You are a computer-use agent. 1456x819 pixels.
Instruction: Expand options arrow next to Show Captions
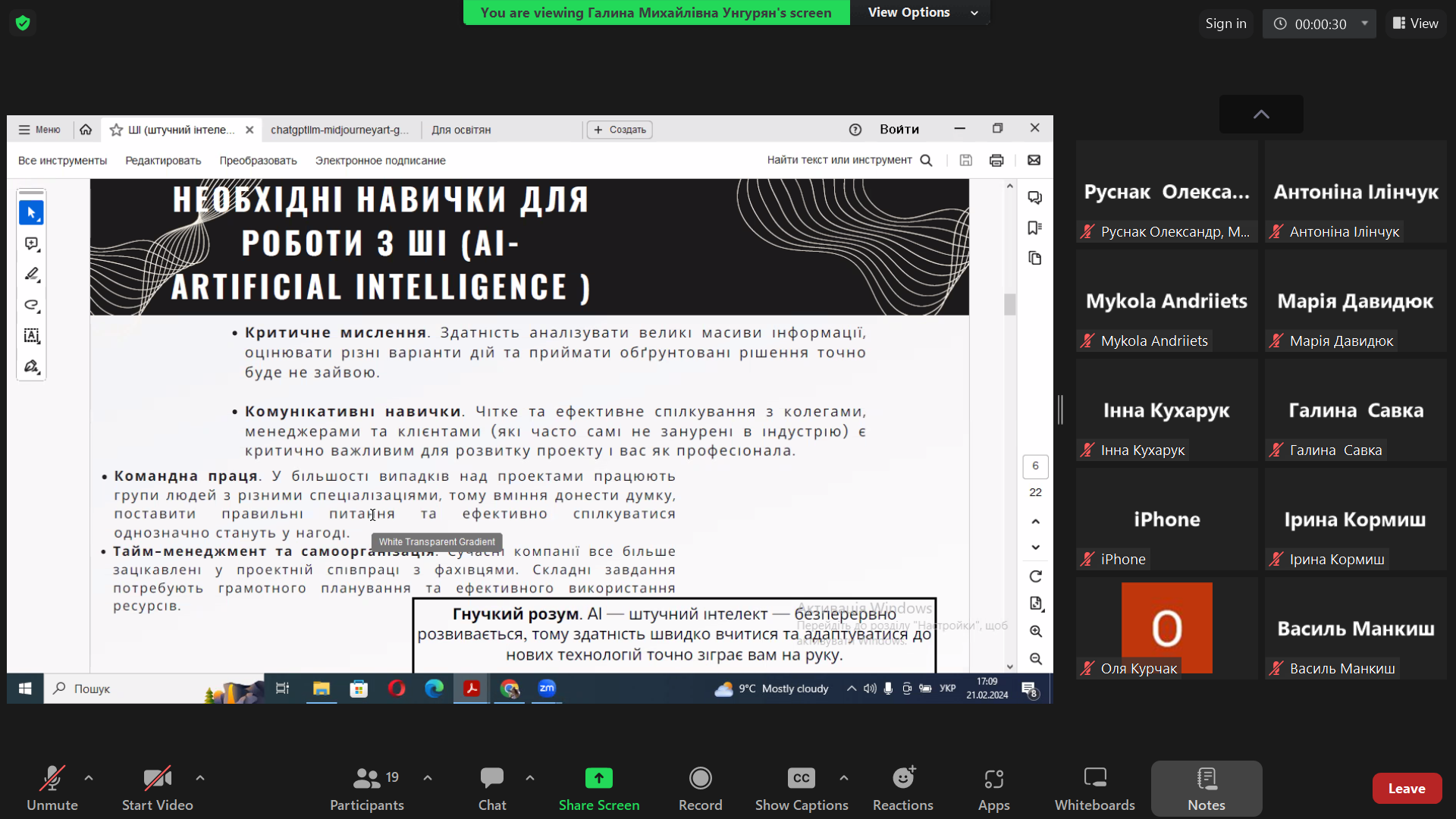click(x=844, y=778)
